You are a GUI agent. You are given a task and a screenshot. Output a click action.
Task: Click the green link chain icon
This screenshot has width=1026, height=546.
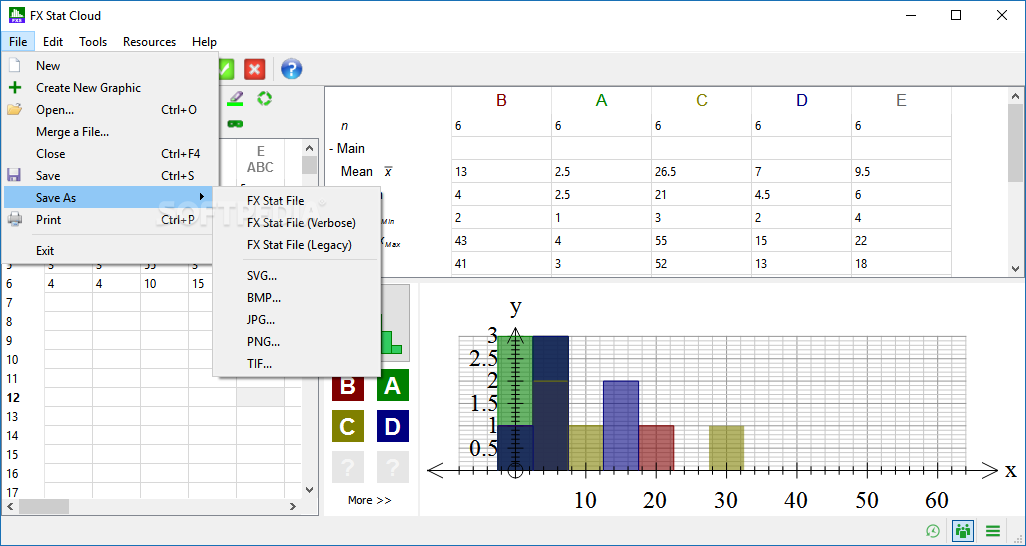[x=235, y=123]
